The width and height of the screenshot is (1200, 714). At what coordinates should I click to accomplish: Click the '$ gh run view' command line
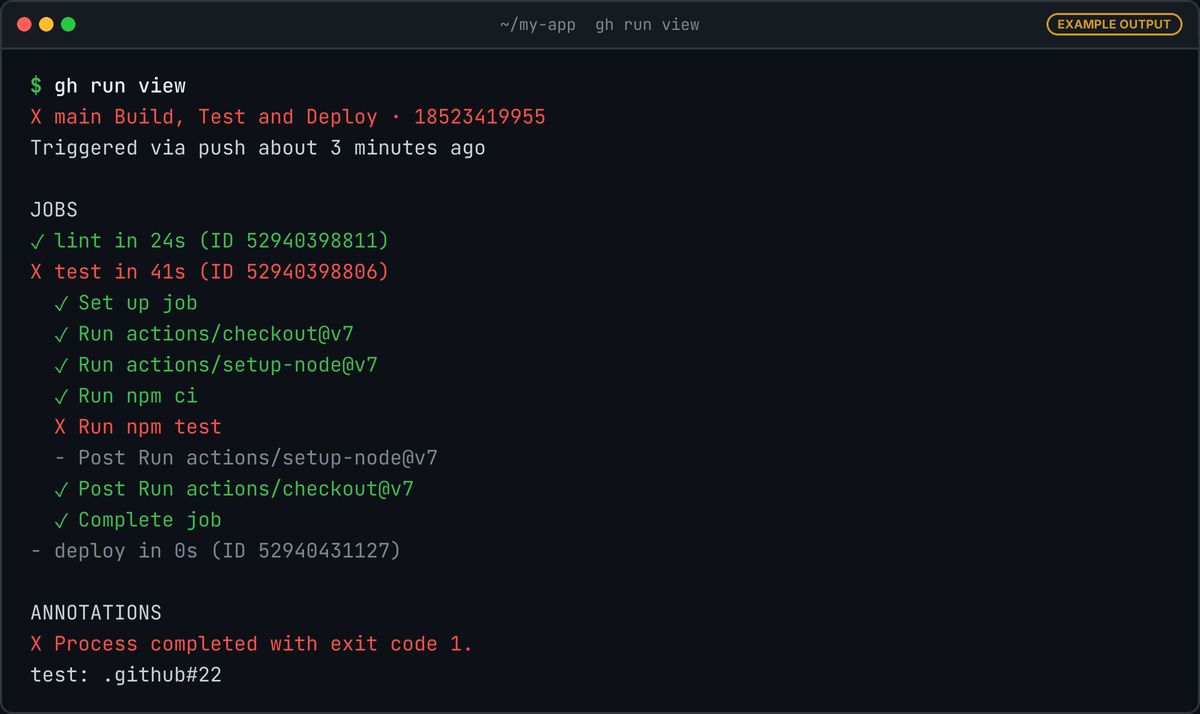point(108,86)
